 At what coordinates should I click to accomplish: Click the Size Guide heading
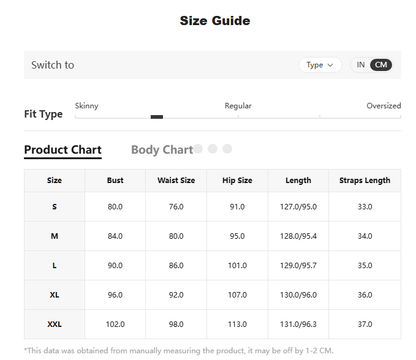[x=215, y=21]
